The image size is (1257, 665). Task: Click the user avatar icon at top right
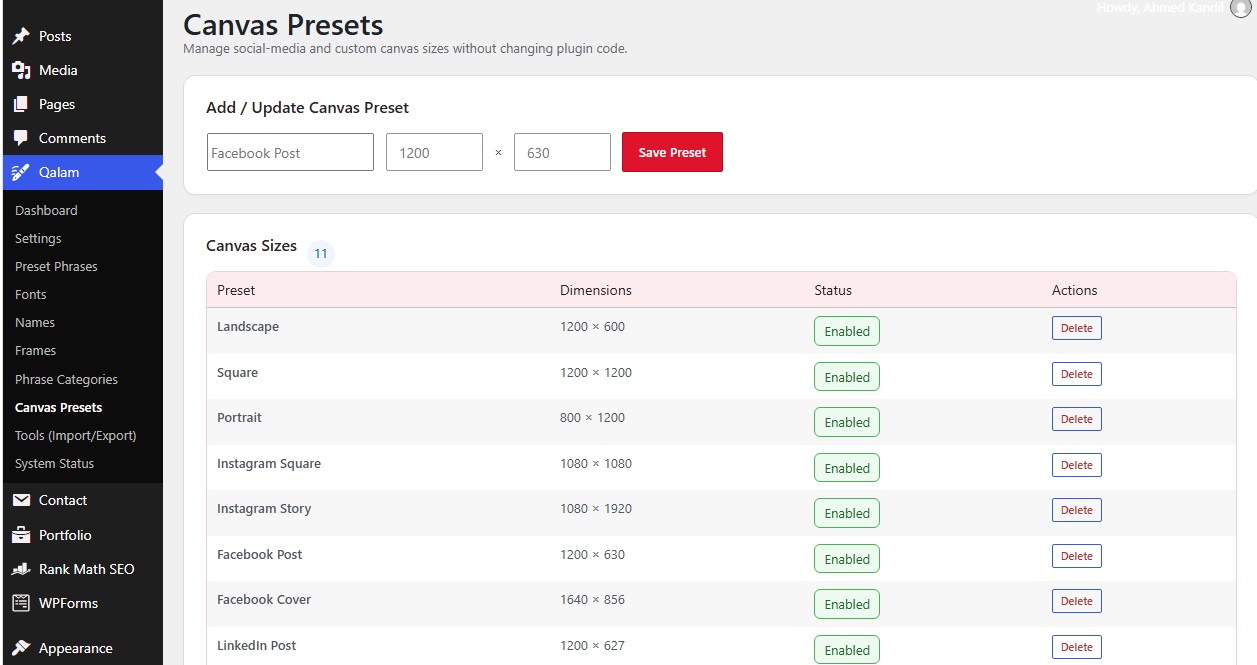1240,8
